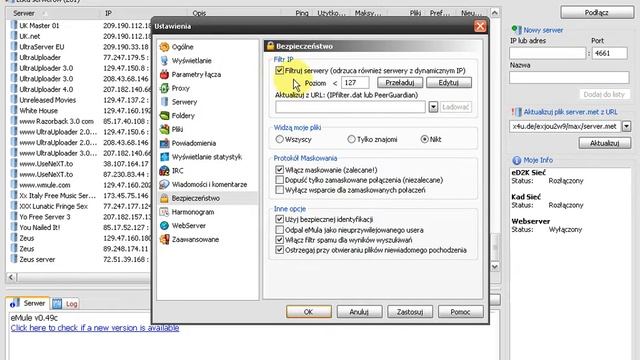Toggle Filtruj serwery checkbox

point(279,70)
